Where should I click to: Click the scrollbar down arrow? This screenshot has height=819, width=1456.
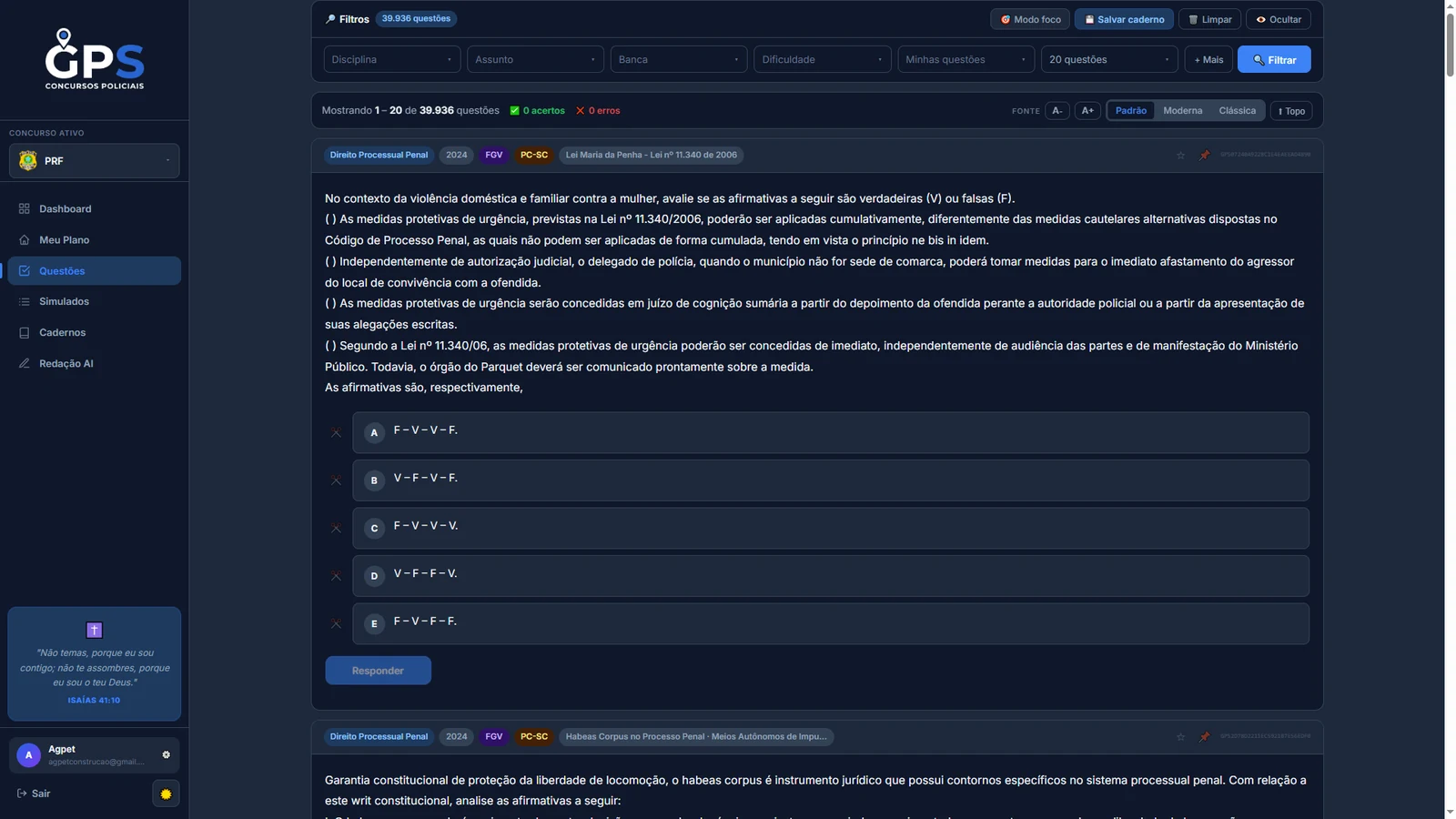[1451, 812]
